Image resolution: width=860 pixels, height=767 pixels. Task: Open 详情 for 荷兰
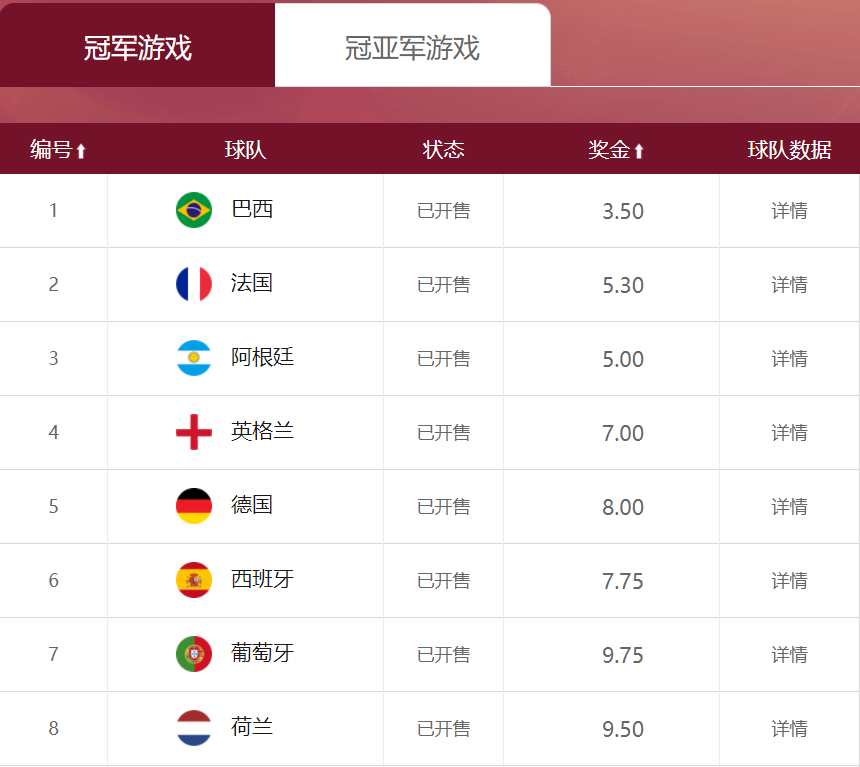pyautogui.click(x=789, y=729)
